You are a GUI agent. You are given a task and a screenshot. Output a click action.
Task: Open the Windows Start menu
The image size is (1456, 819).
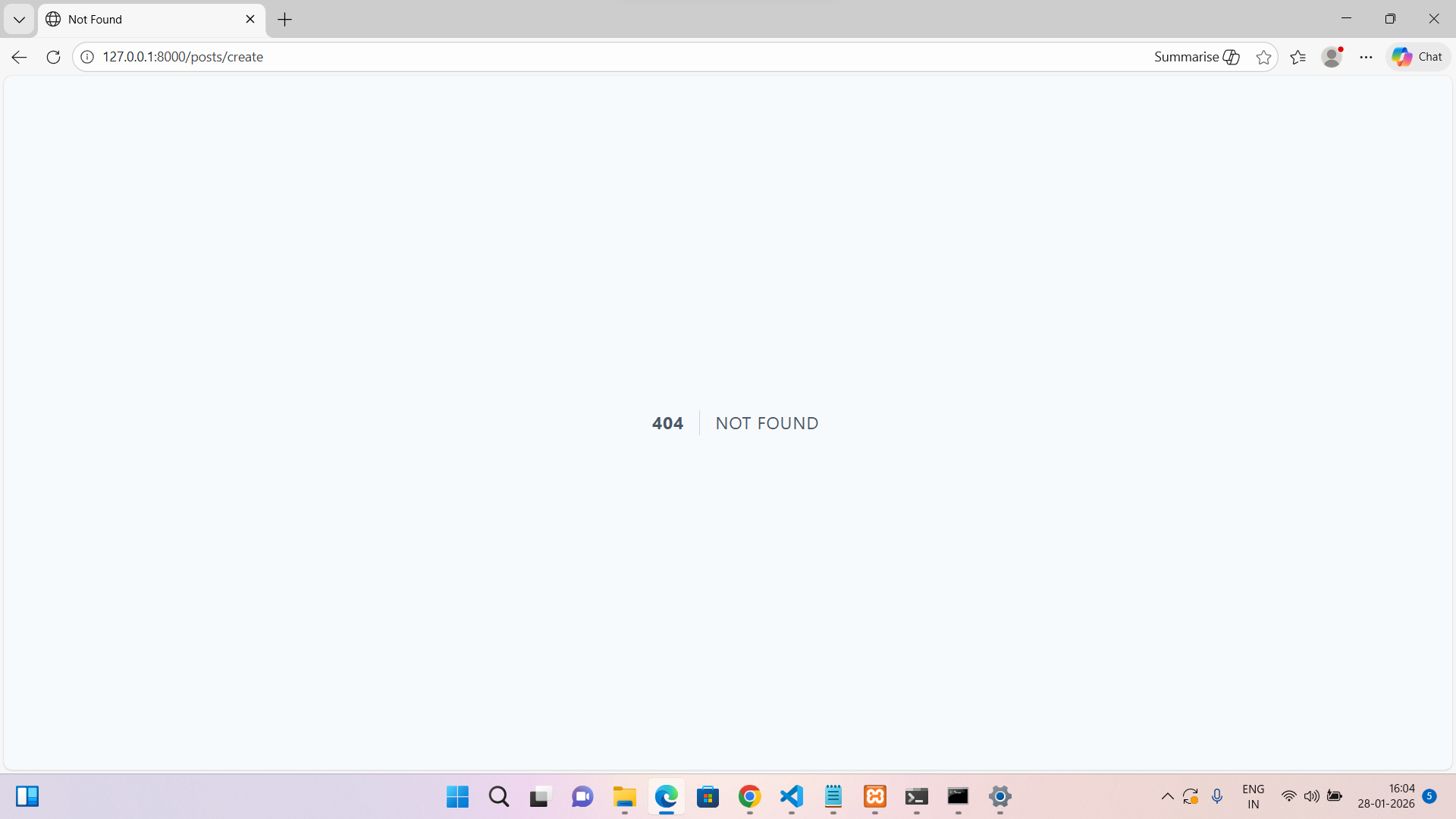point(457,796)
